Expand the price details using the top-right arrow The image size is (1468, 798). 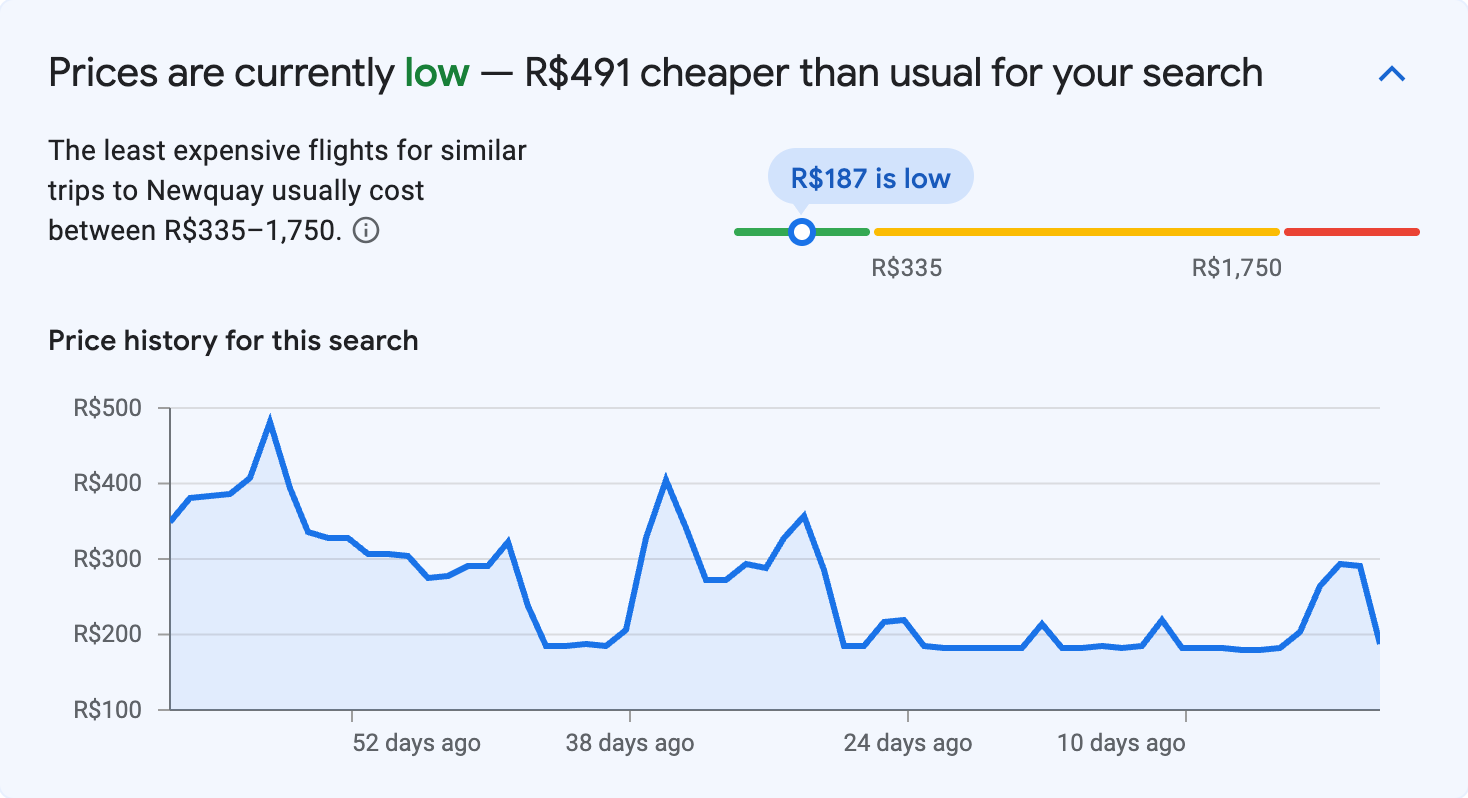pyautogui.click(x=1391, y=73)
